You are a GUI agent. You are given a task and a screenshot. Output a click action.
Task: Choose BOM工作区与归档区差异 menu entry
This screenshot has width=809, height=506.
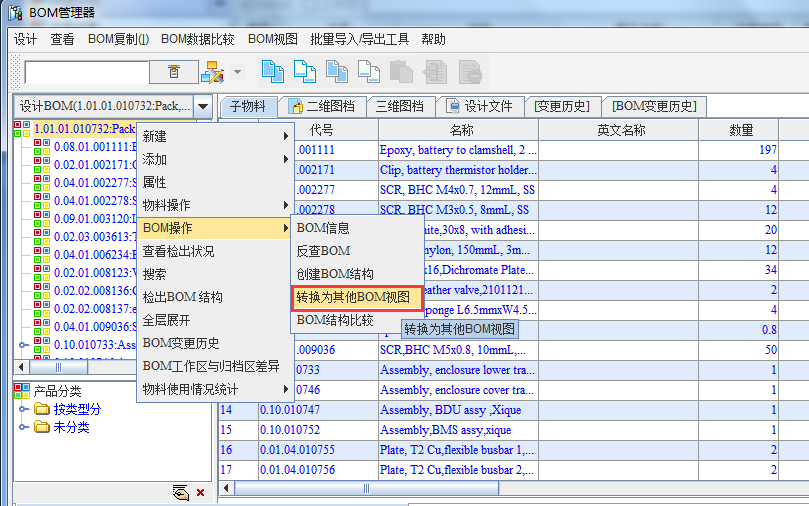[215, 366]
